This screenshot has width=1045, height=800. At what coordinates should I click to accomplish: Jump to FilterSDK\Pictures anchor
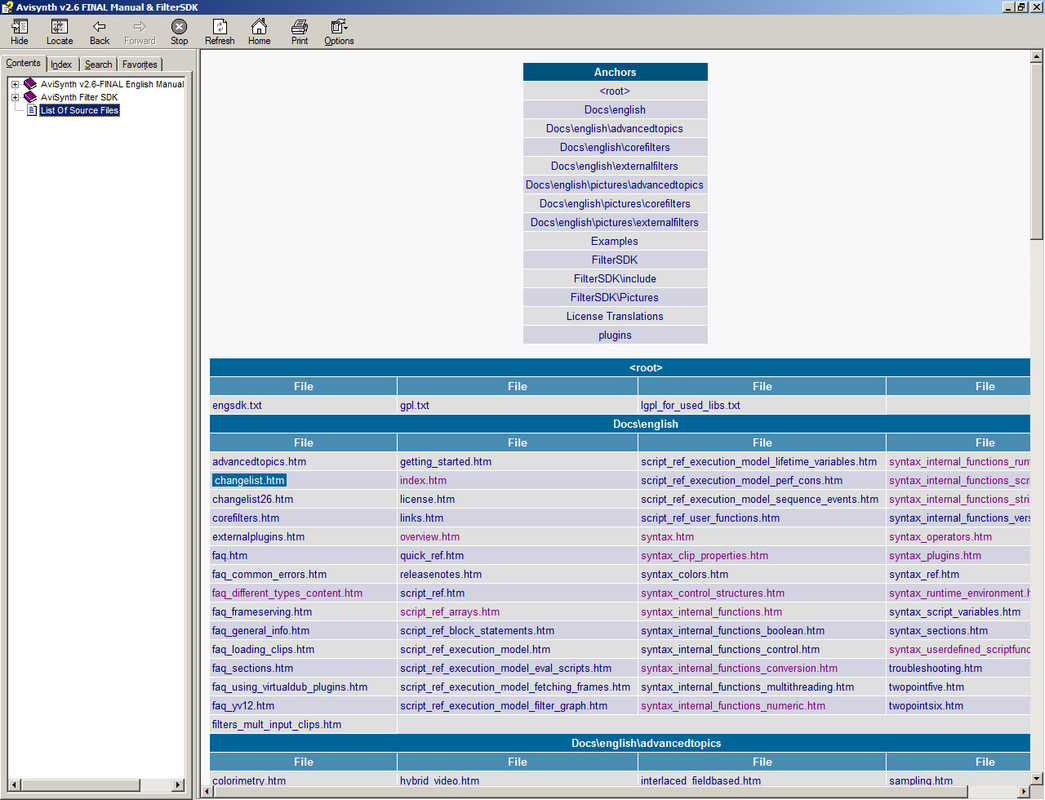[x=614, y=297]
